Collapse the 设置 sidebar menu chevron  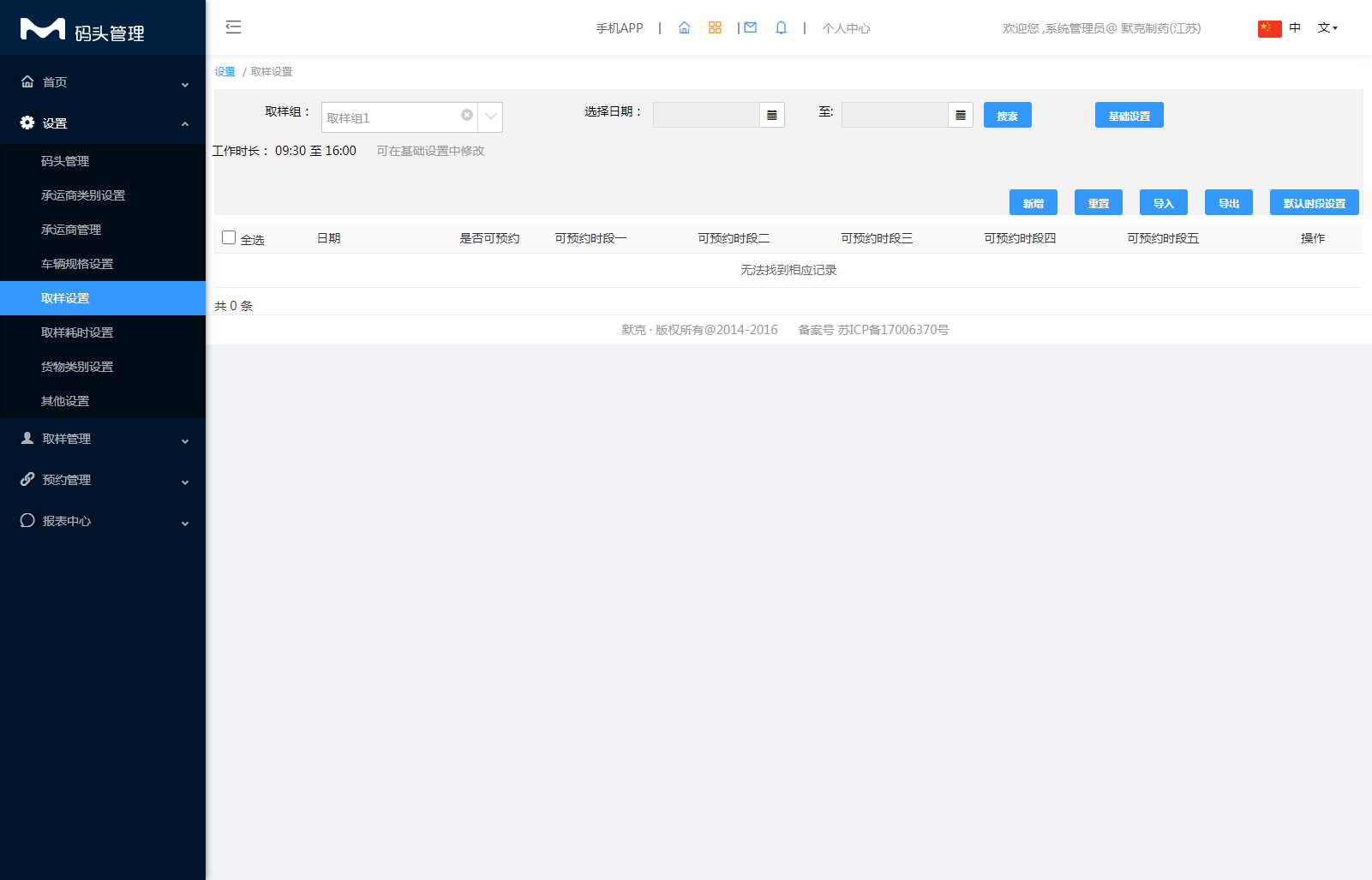coord(185,124)
